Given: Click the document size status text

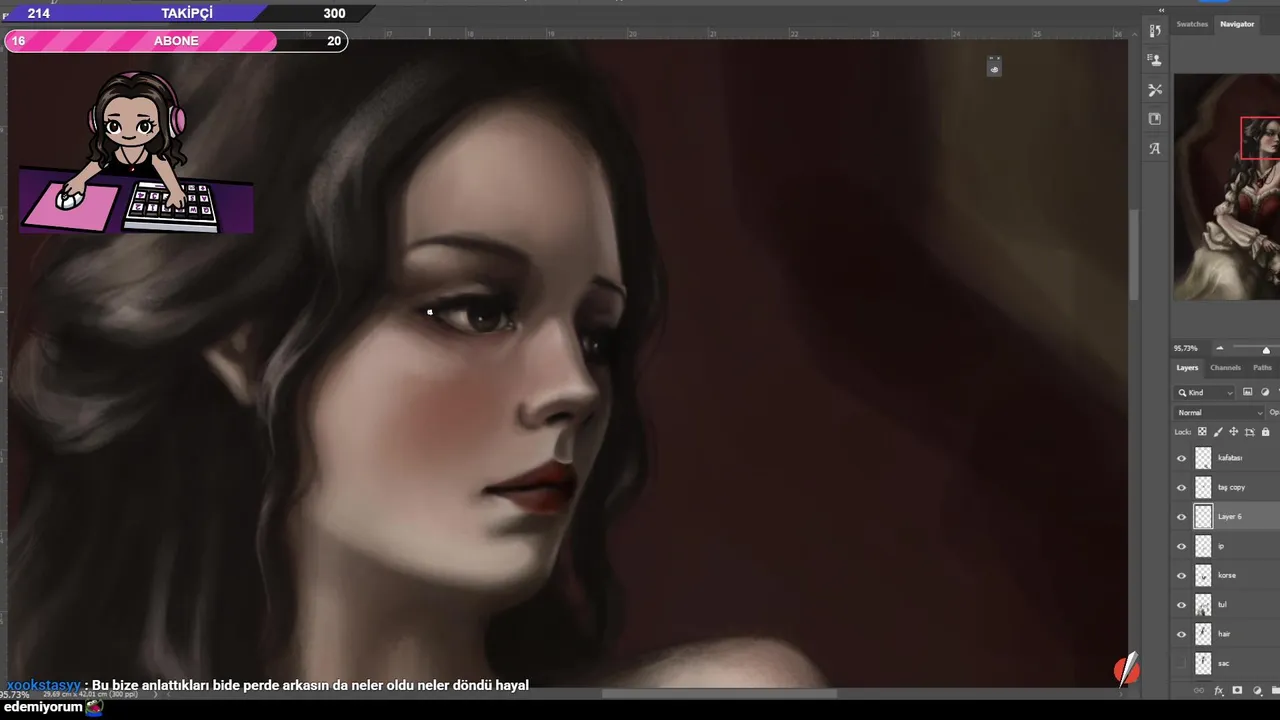Looking at the screenshot, I should [90, 694].
